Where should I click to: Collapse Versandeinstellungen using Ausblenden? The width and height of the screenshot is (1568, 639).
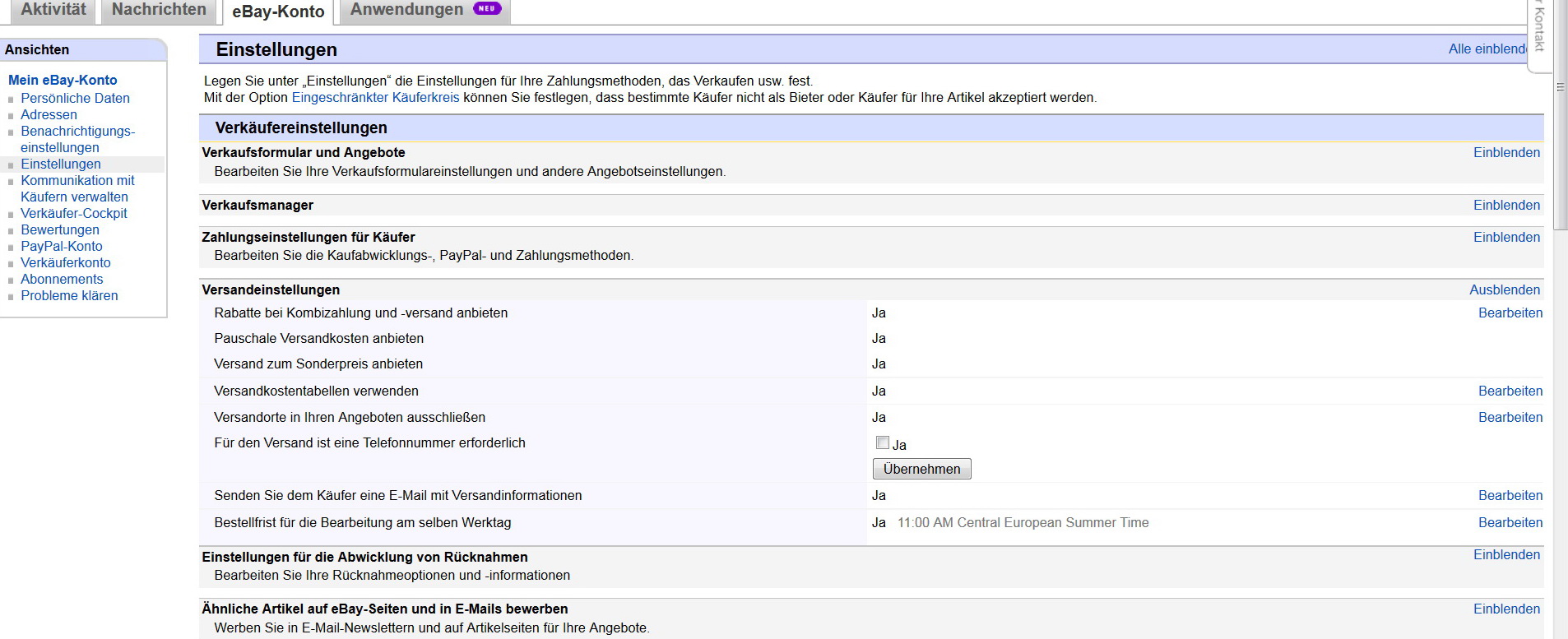point(1504,290)
